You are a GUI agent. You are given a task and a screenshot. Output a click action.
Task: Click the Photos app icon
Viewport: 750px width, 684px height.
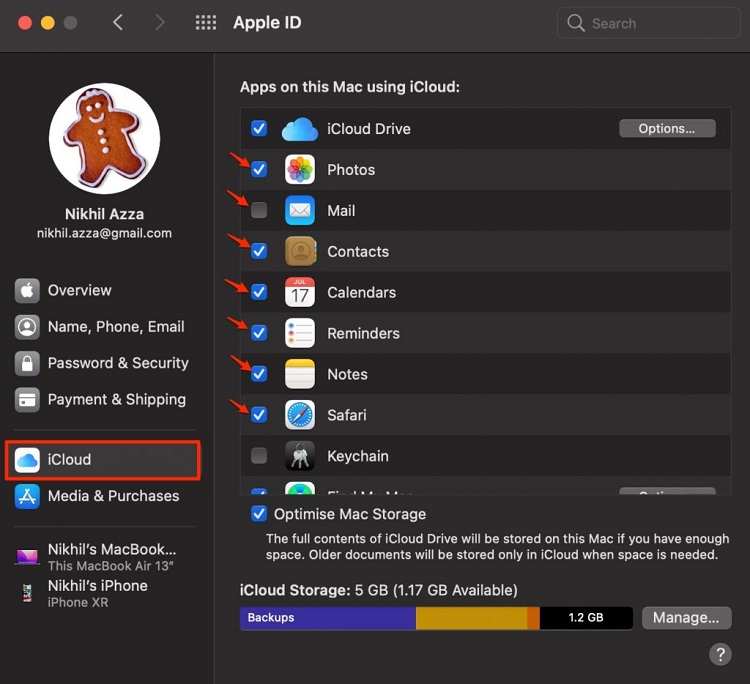pos(300,170)
